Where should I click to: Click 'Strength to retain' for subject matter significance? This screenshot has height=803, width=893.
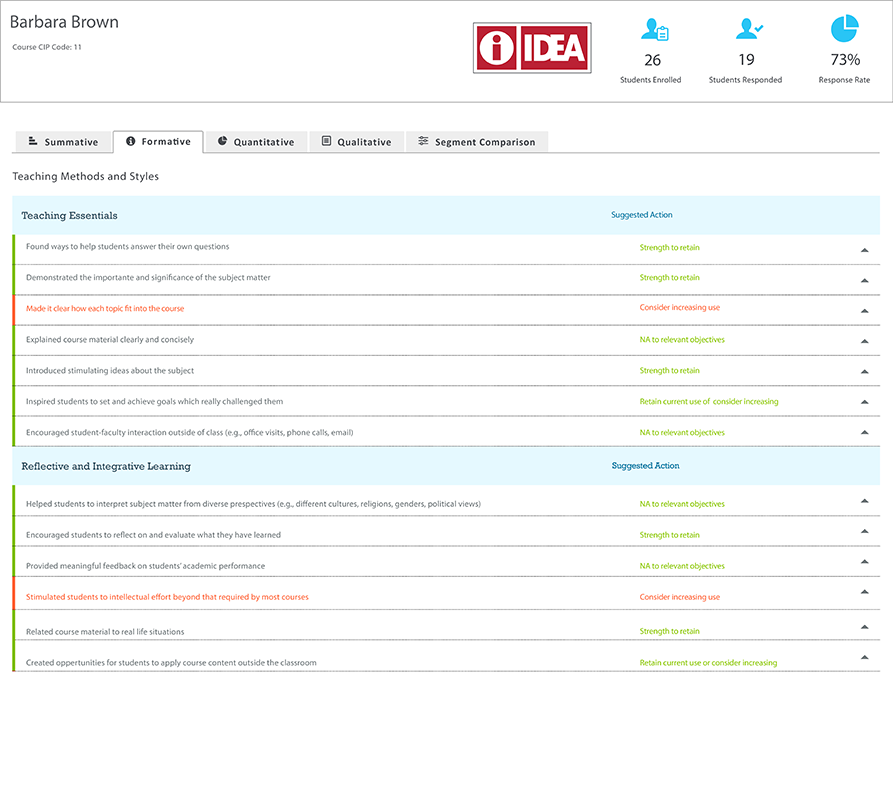click(x=669, y=278)
